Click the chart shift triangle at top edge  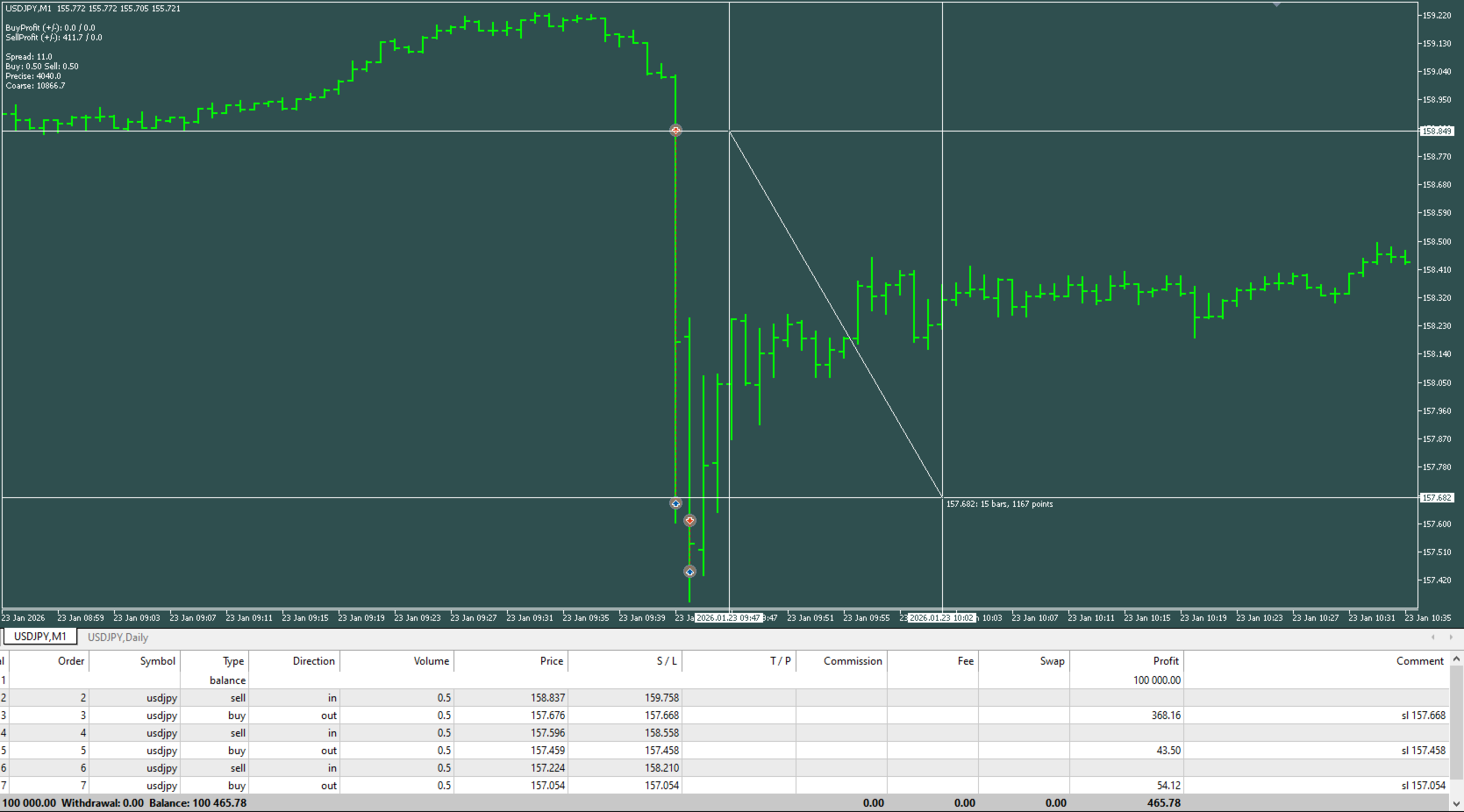point(1277,4)
